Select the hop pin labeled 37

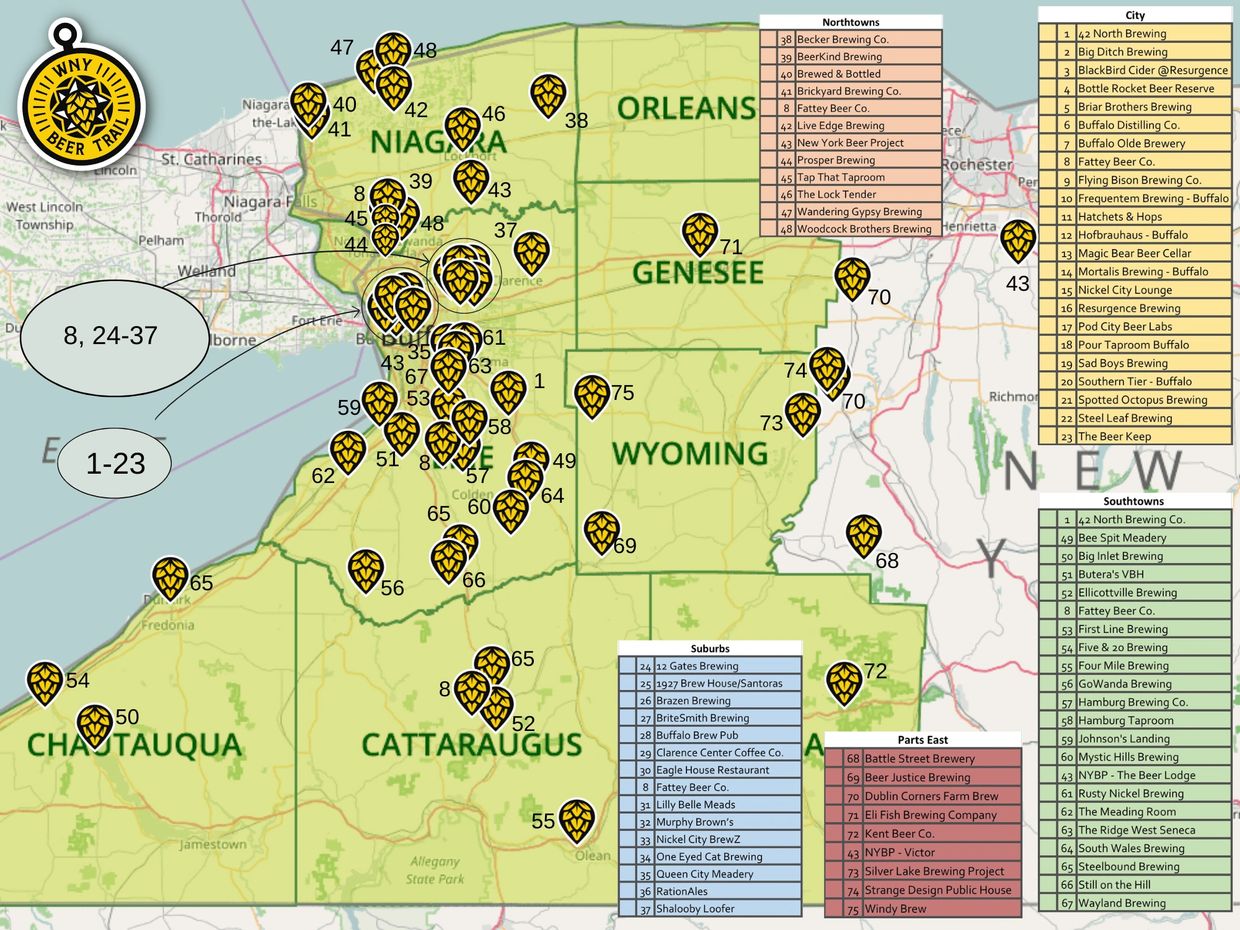pos(532,253)
